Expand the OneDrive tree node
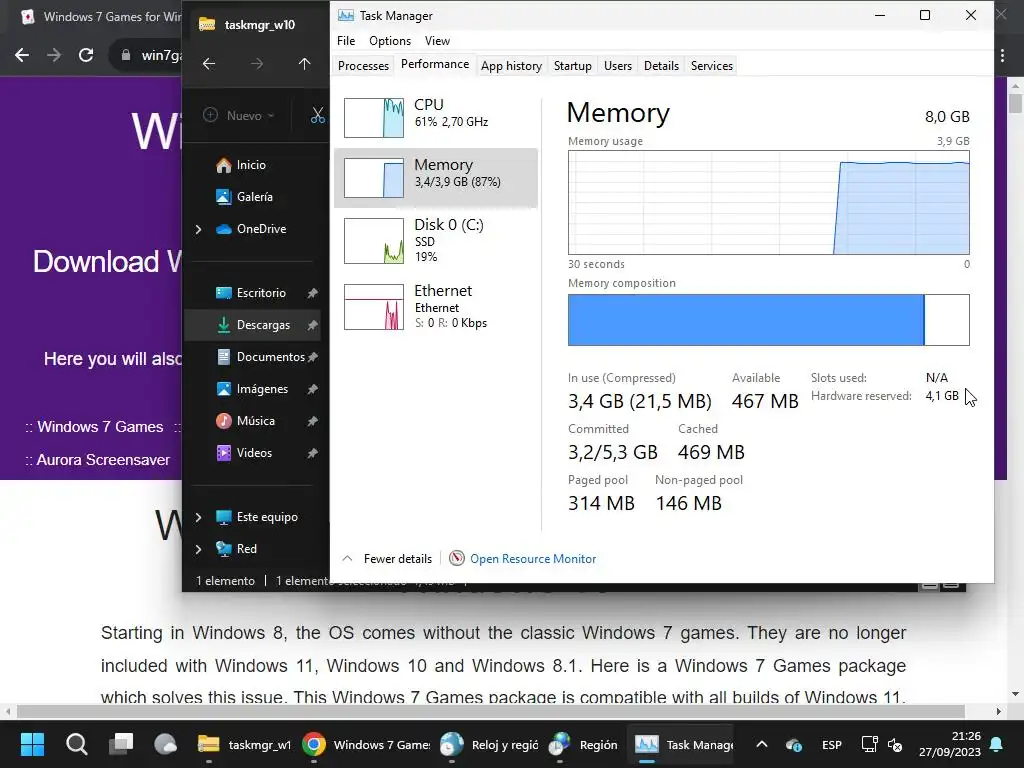Screen dimensions: 1024x768 point(199,229)
